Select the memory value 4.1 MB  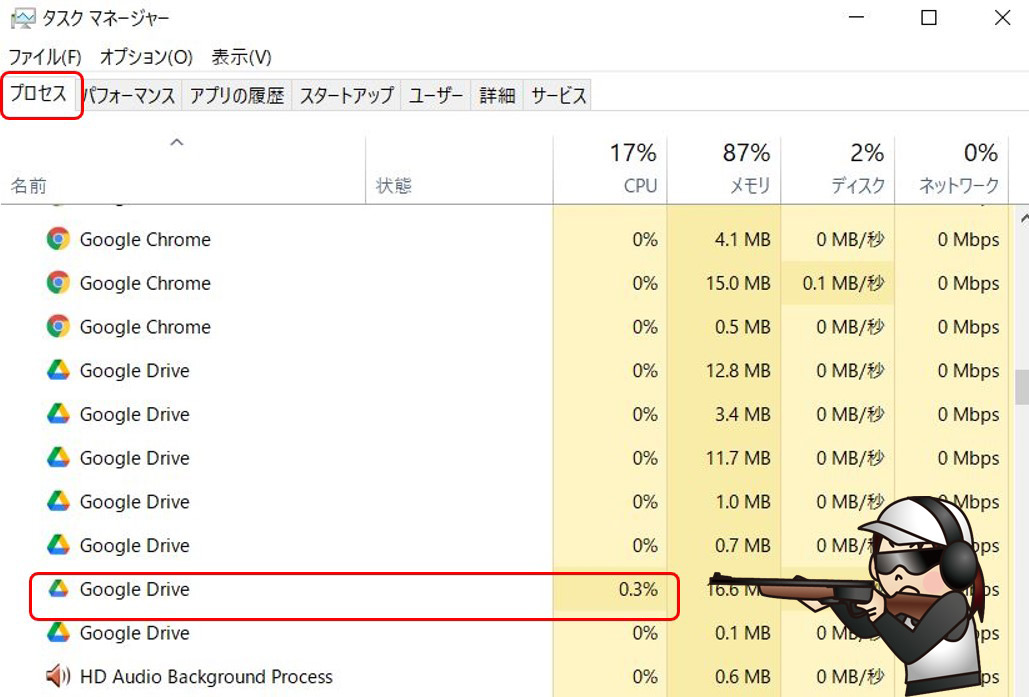pyautogui.click(x=742, y=240)
